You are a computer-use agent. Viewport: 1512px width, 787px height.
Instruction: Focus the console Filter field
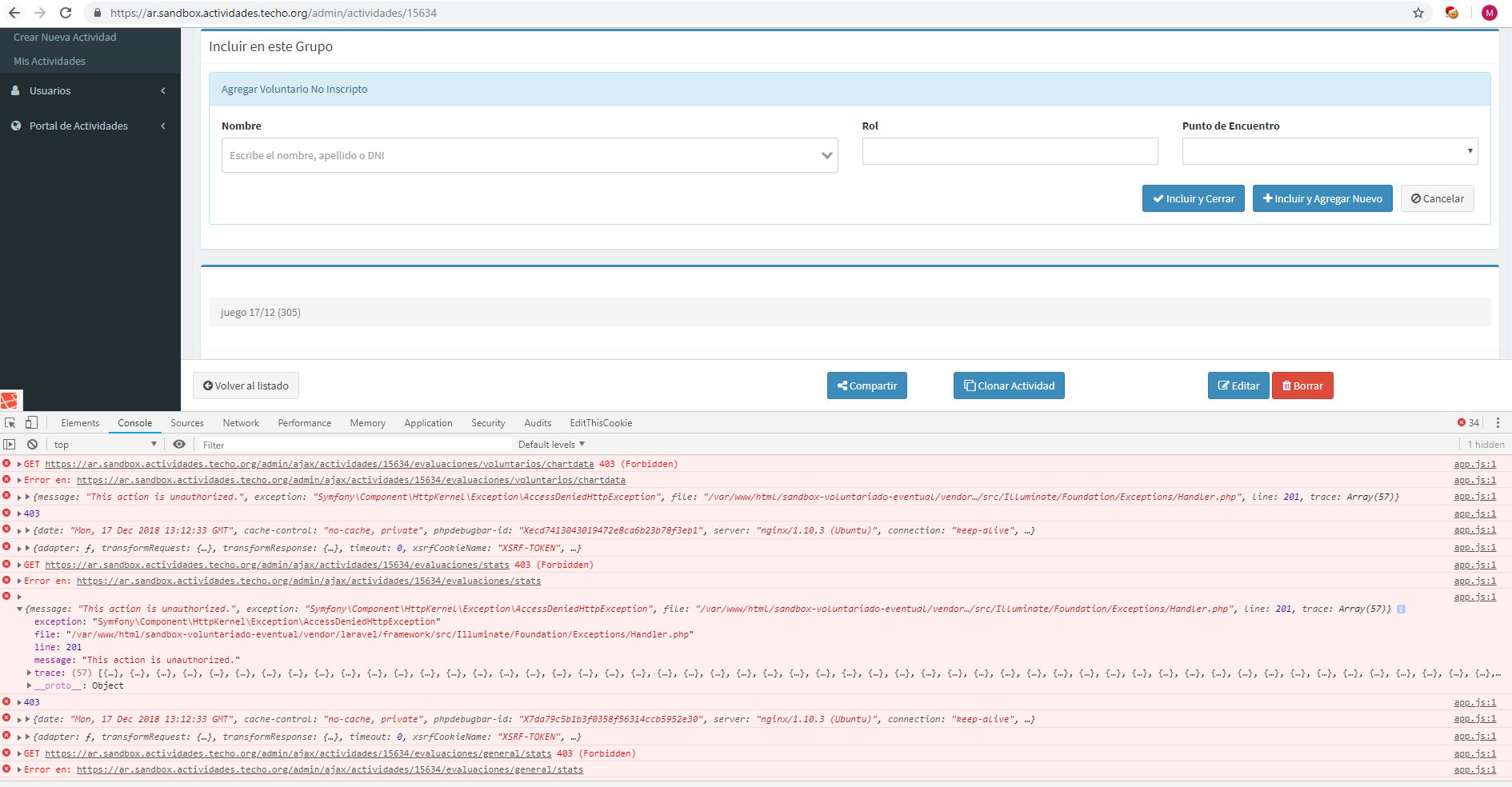point(354,444)
